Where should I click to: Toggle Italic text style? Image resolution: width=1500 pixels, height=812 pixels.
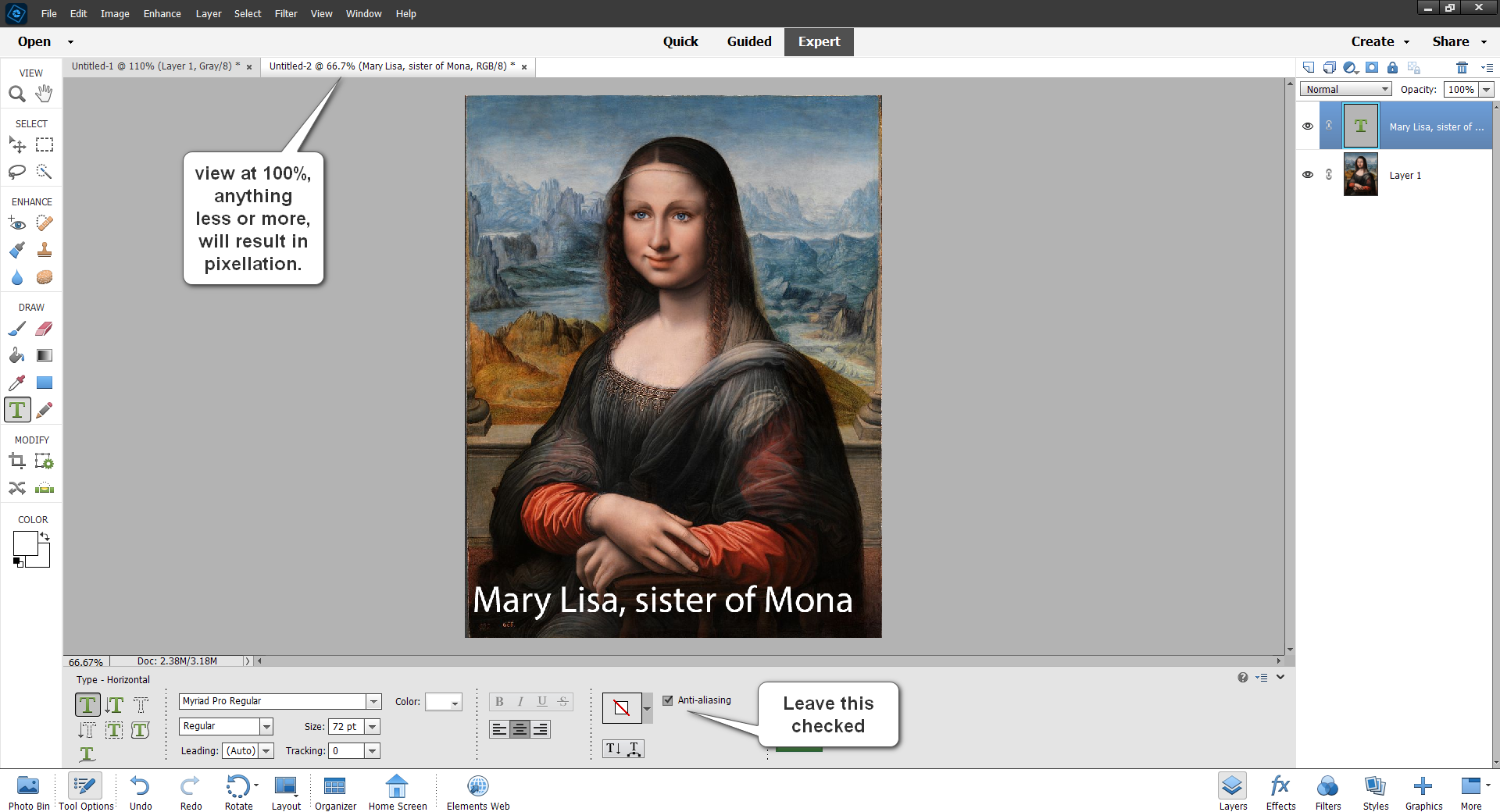point(520,701)
